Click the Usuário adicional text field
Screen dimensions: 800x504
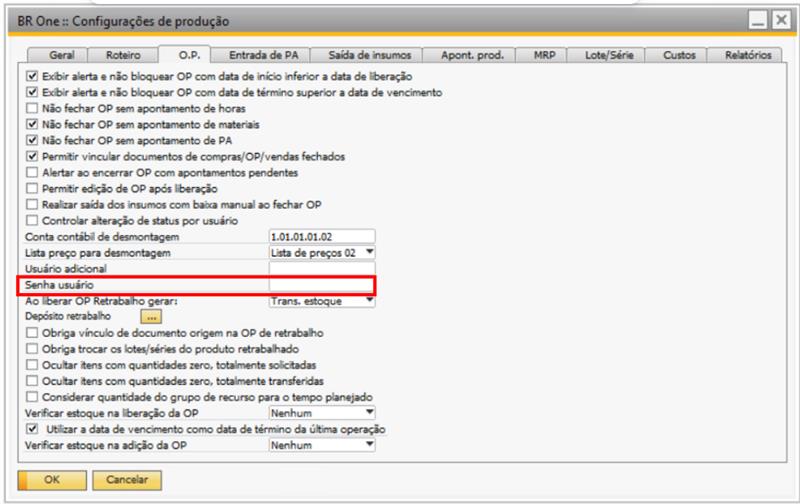click(321, 268)
